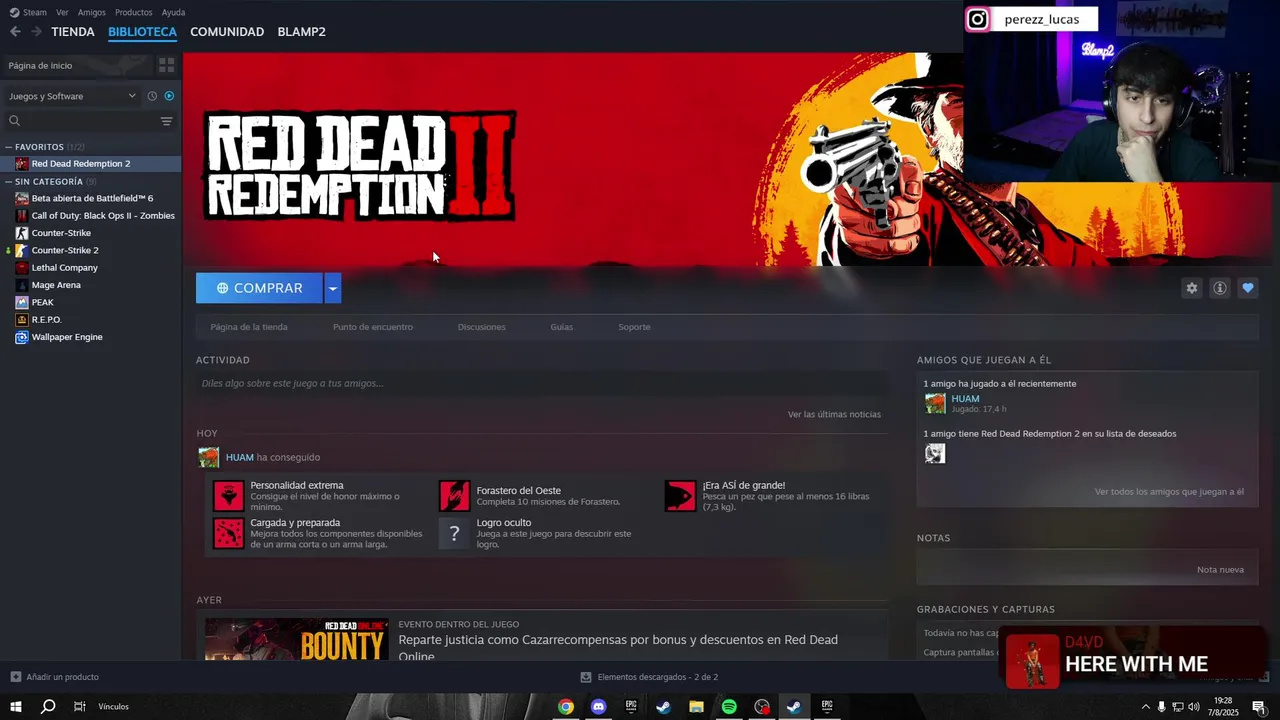Open the Amigos menu
The width and height of the screenshot is (1280, 720).
tap(92, 12)
